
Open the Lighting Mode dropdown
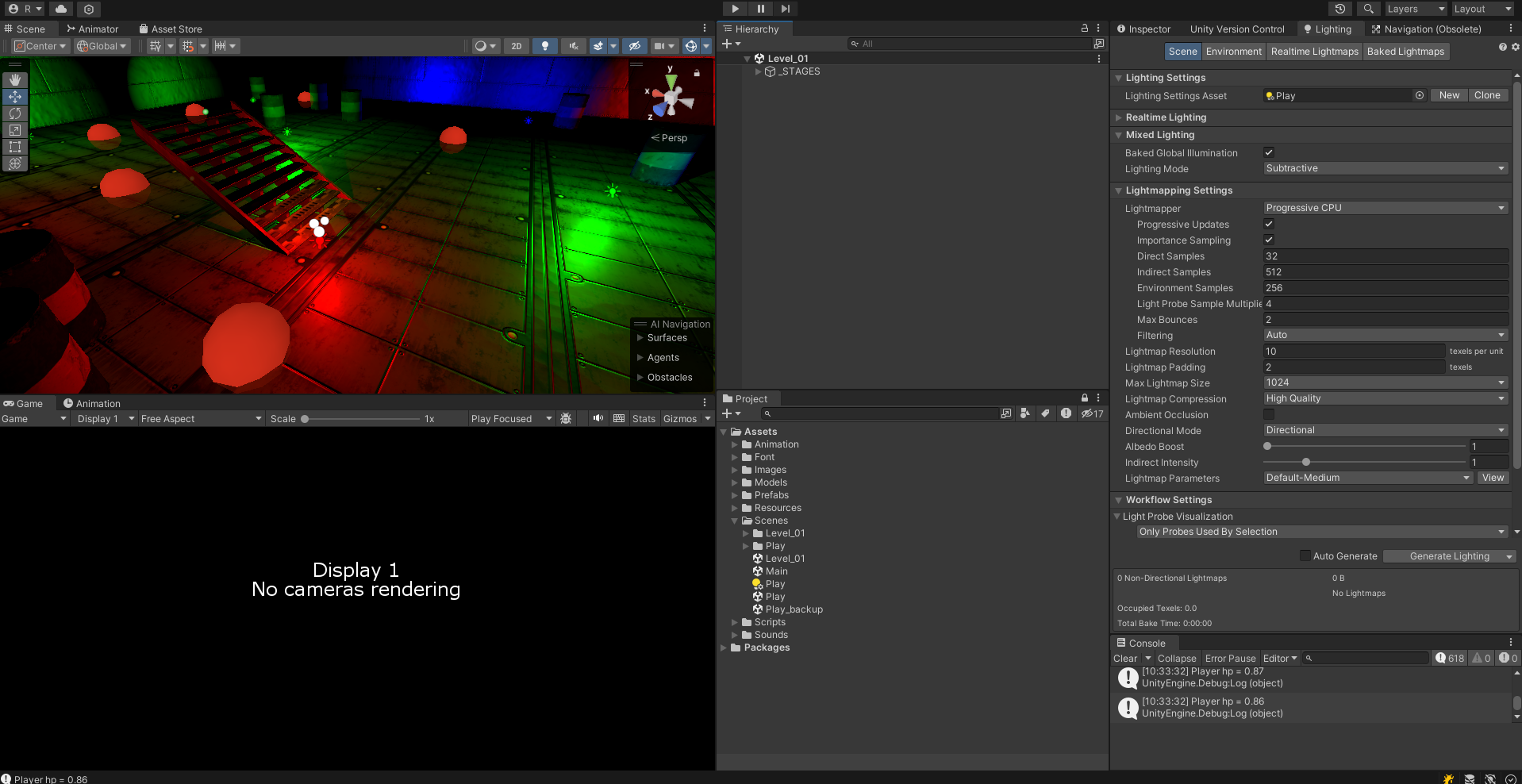pyautogui.click(x=1386, y=168)
